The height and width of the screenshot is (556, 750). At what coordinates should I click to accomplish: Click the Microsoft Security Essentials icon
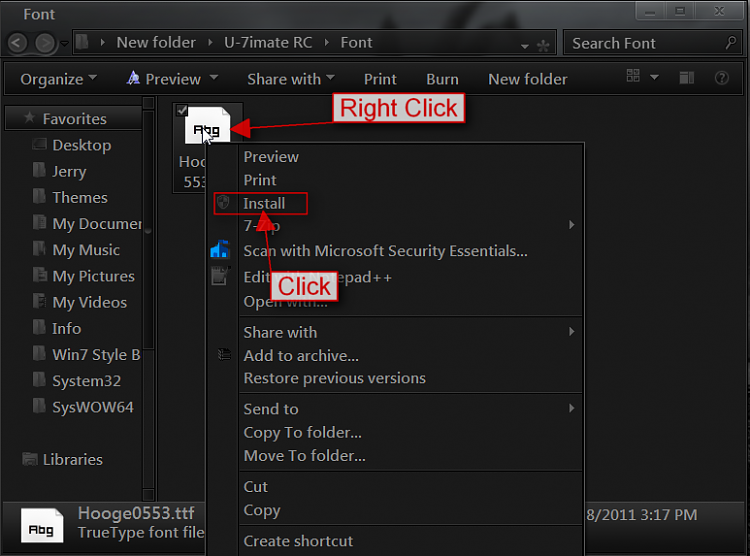pyautogui.click(x=220, y=249)
